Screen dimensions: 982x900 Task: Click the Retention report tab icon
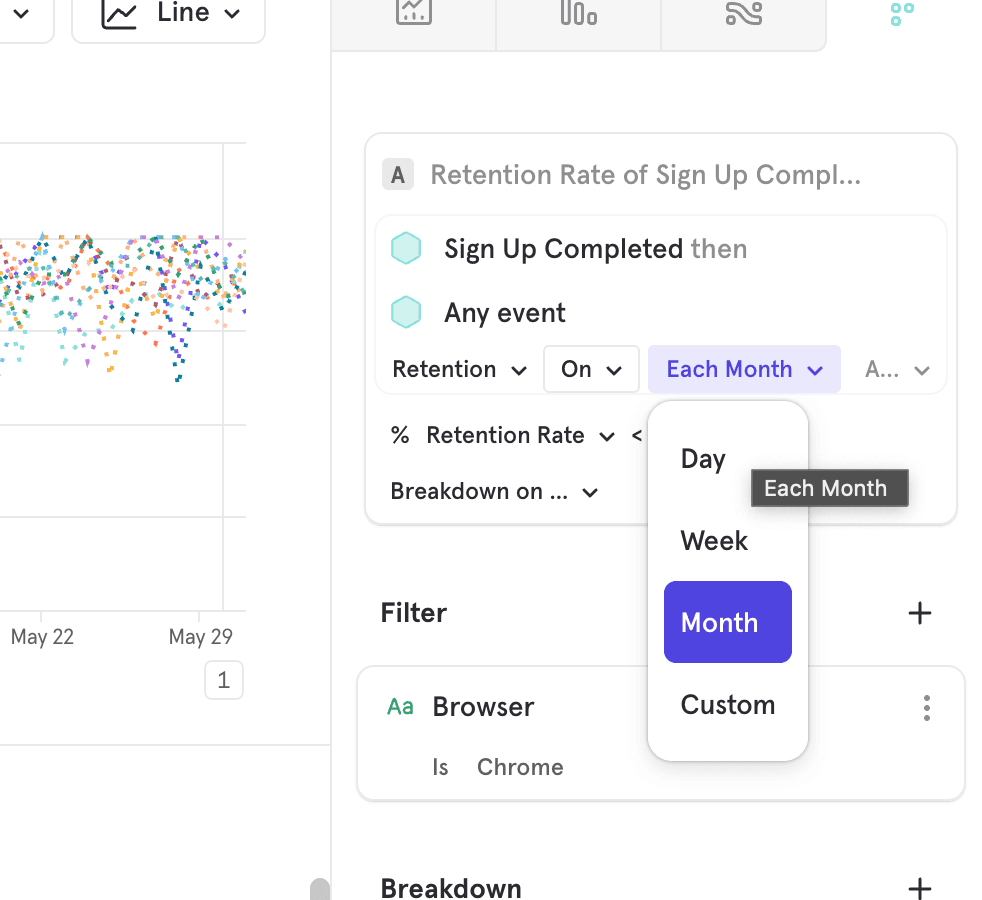[902, 14]
